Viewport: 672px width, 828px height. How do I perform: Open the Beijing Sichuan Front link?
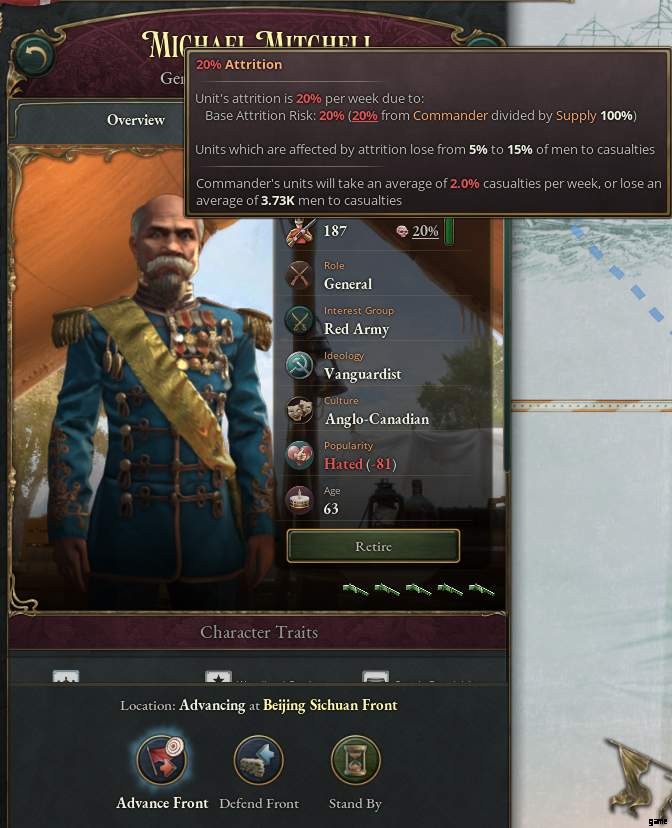click(x=330, y=705)
